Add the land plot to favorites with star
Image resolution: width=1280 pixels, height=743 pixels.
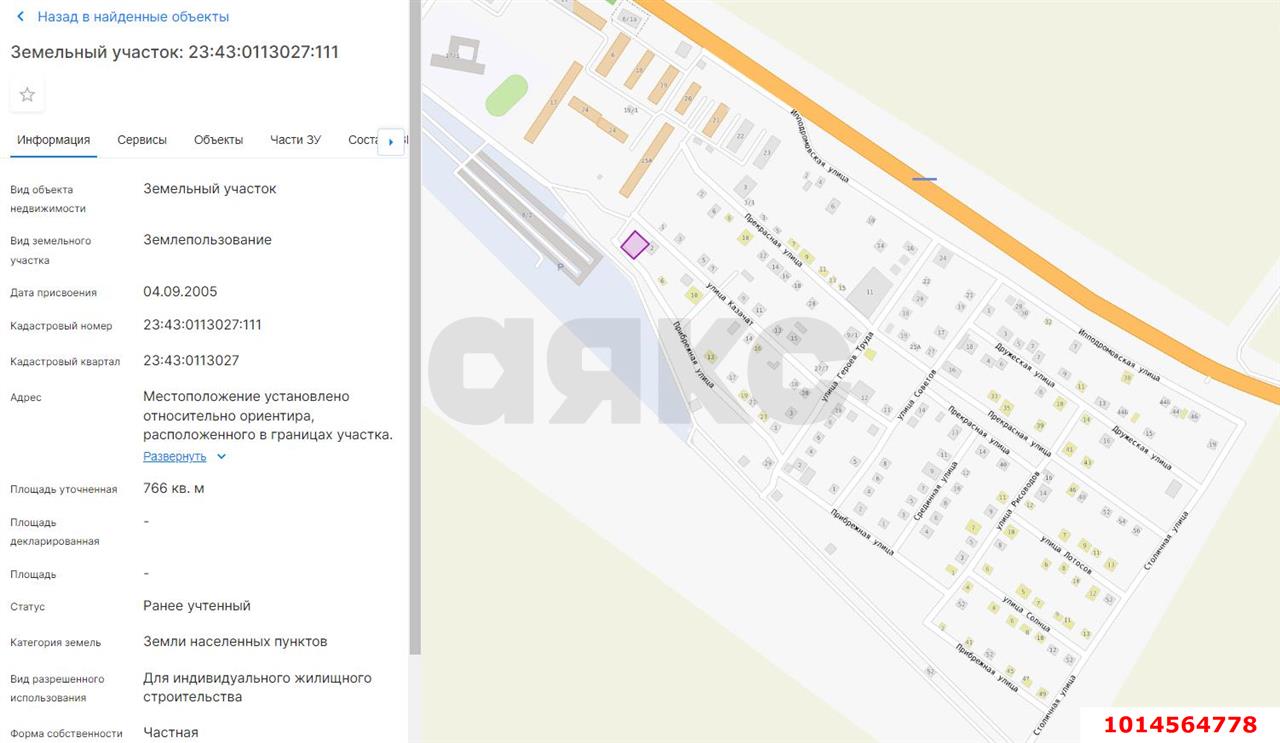tap(27, 95)
